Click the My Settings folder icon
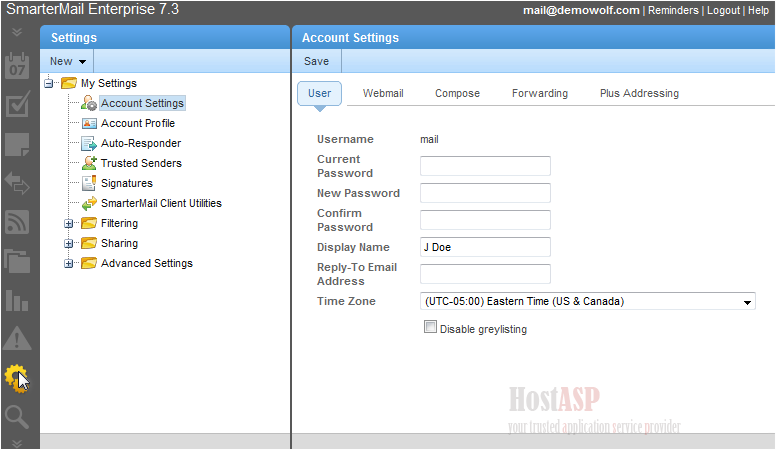Screen dimensions: 776x450 pos(69,83)
